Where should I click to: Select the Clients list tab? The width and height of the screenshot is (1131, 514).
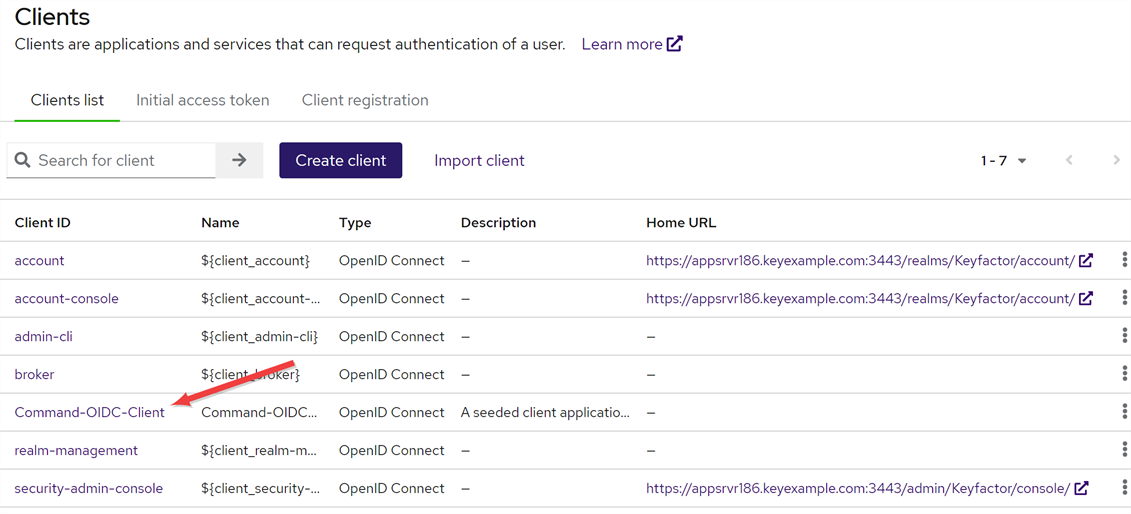coord(67,100)
